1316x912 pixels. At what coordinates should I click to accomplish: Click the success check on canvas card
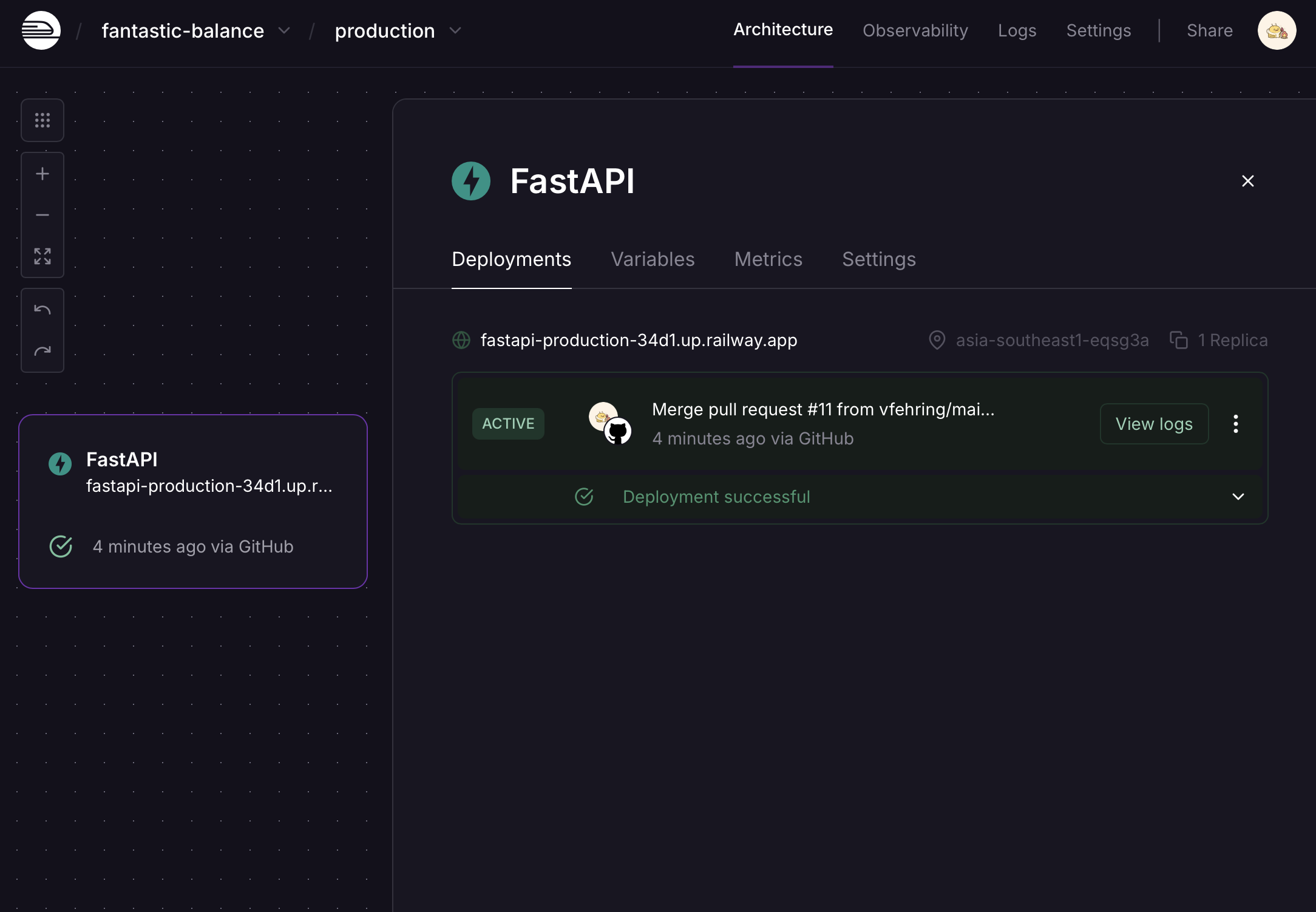pyautogui.click(x=61, y=546)
